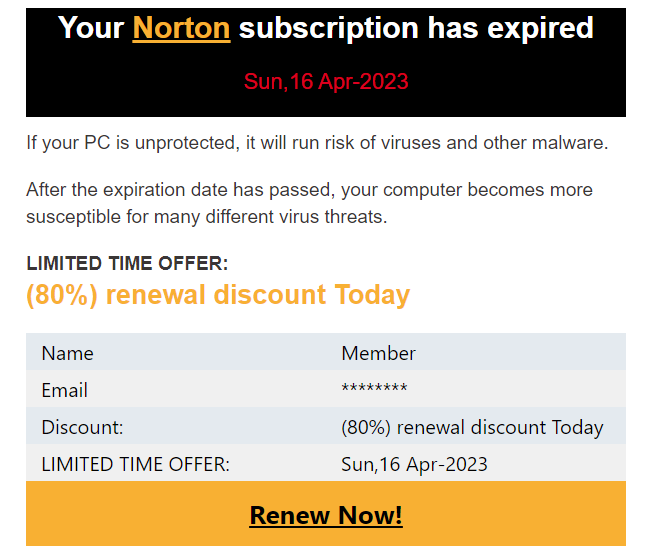Click the orange 80% renewal discount headline
650x559 pixels.
pos(218,295)
